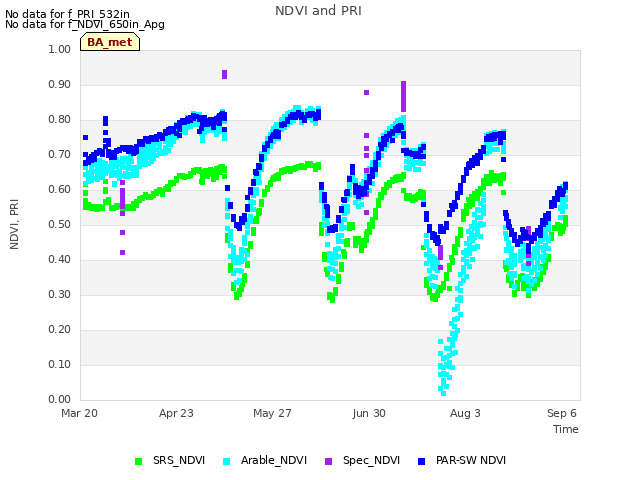Select the SRS_NDVI legend label
This screenshot has height=480, width=640.
pyautogui.click(x=179, y=460)
